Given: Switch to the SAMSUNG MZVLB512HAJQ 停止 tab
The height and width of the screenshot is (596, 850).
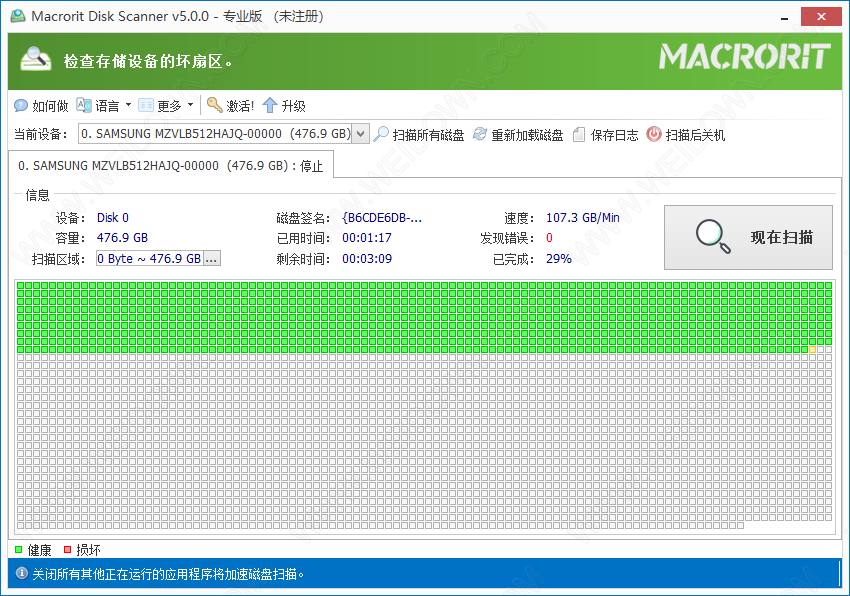Looking at the screenshot, I should 171,165.
